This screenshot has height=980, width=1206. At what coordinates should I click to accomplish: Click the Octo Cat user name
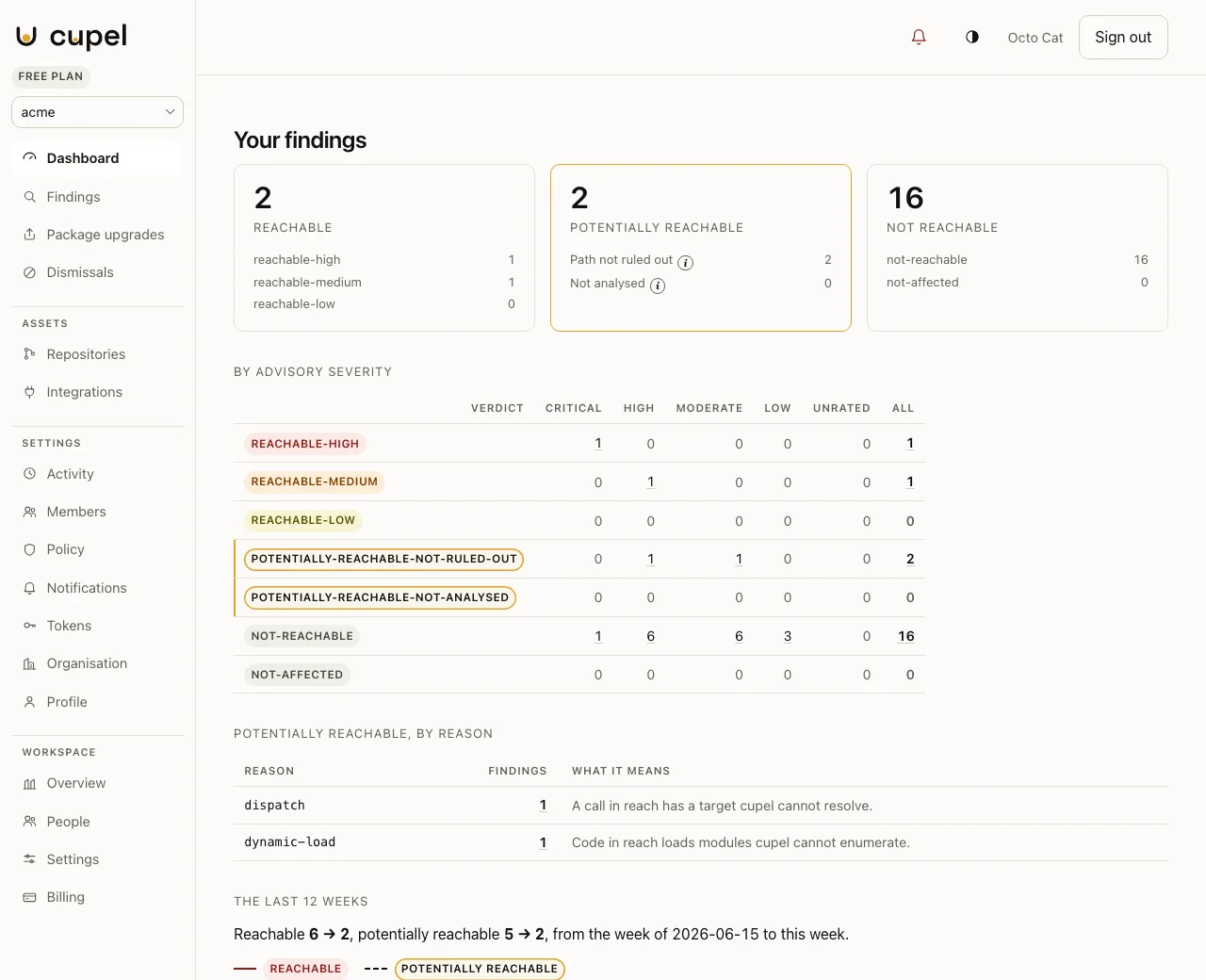1035,38
